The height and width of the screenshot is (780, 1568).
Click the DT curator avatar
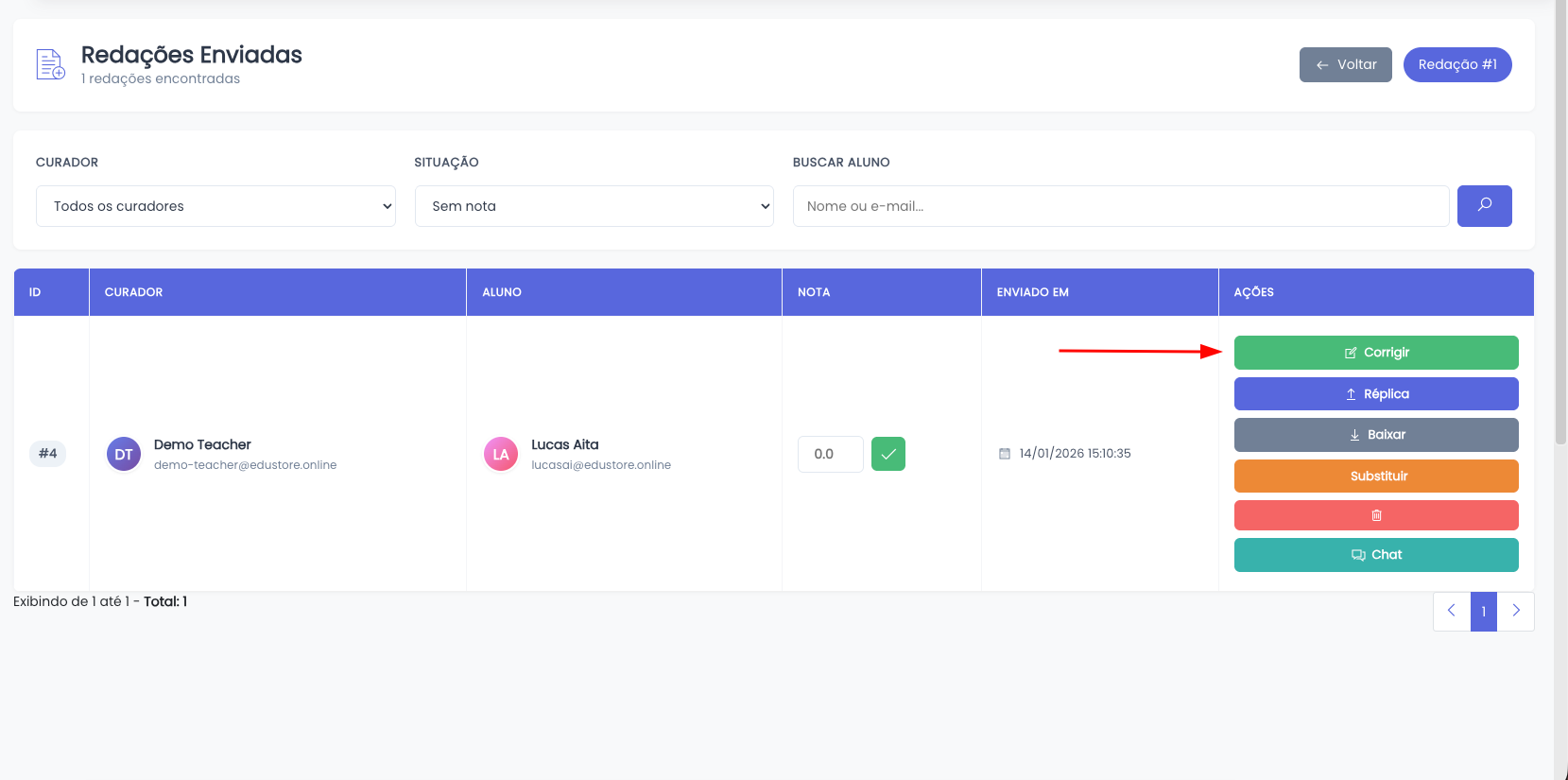point(124,454)
